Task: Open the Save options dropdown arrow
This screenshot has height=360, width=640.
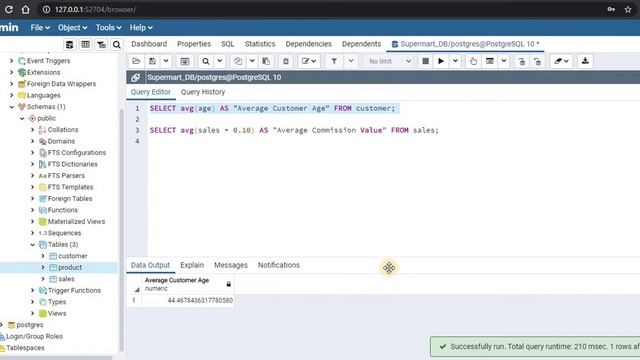Action: pos(166,61)
